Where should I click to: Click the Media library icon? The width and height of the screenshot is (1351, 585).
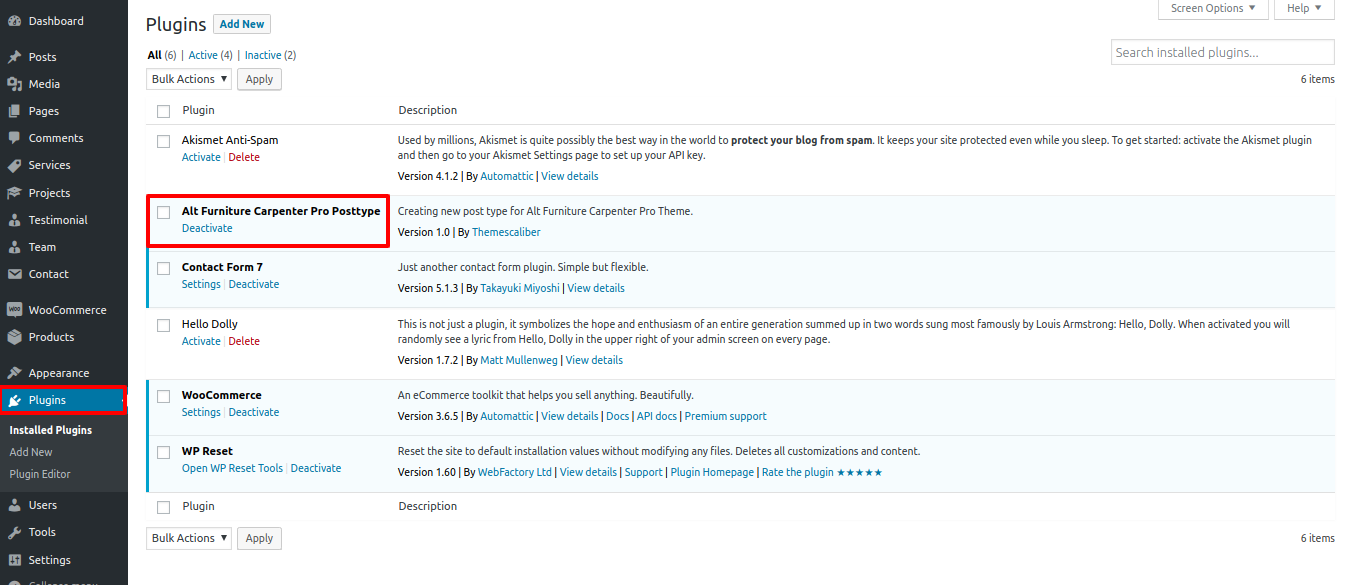[x=14, y=84]
